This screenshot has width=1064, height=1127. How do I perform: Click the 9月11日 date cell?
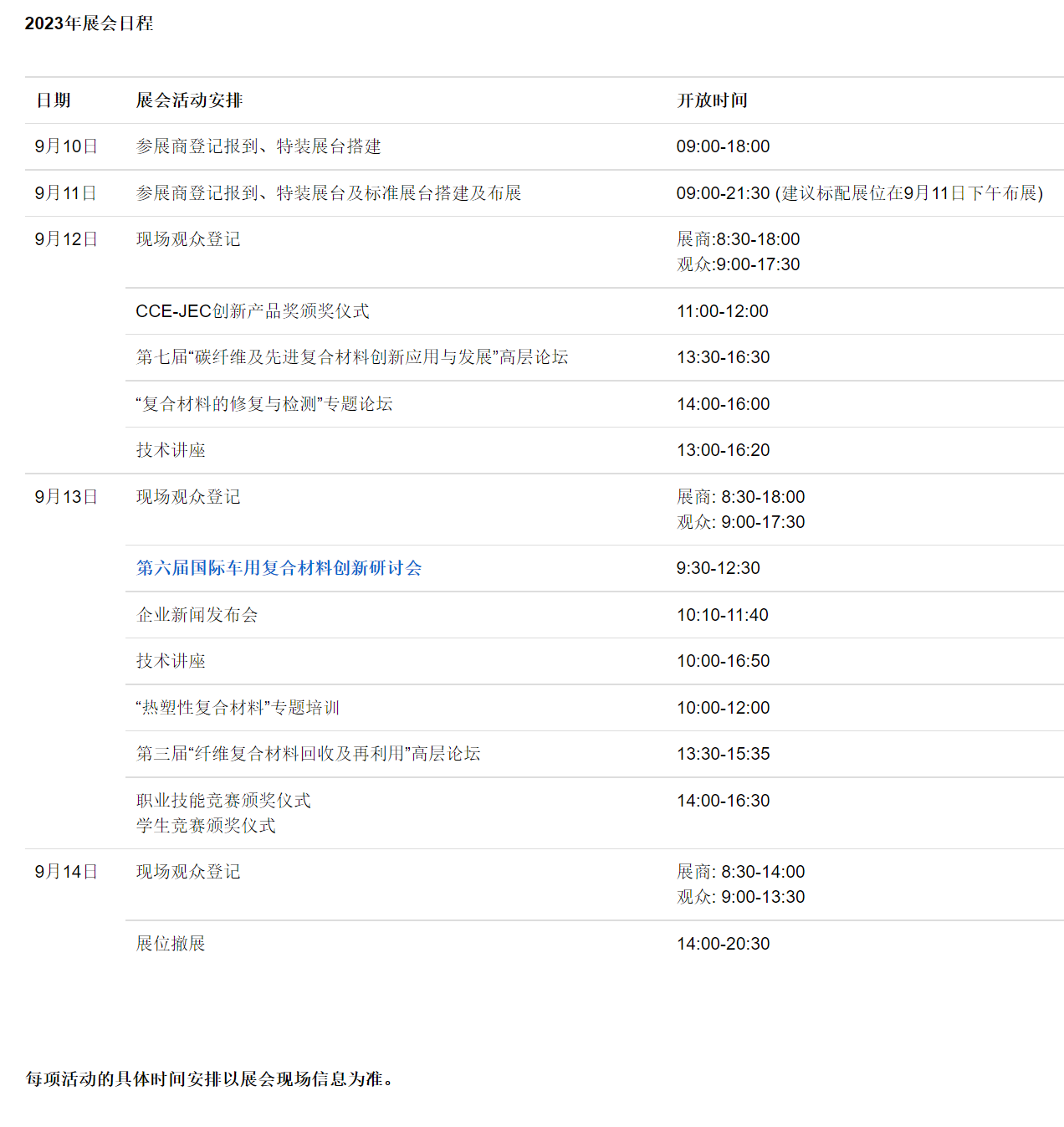pyautogui.click(x=65, y=192)
